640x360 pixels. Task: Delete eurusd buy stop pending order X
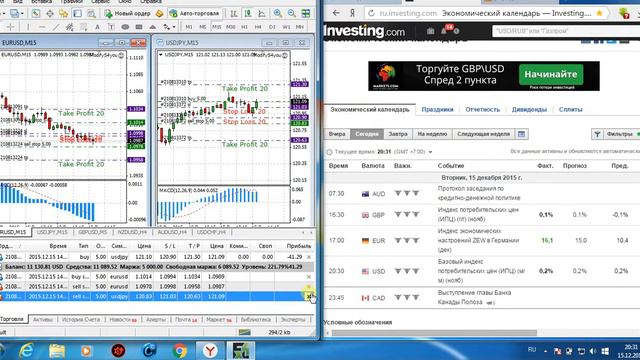(309, 277)
